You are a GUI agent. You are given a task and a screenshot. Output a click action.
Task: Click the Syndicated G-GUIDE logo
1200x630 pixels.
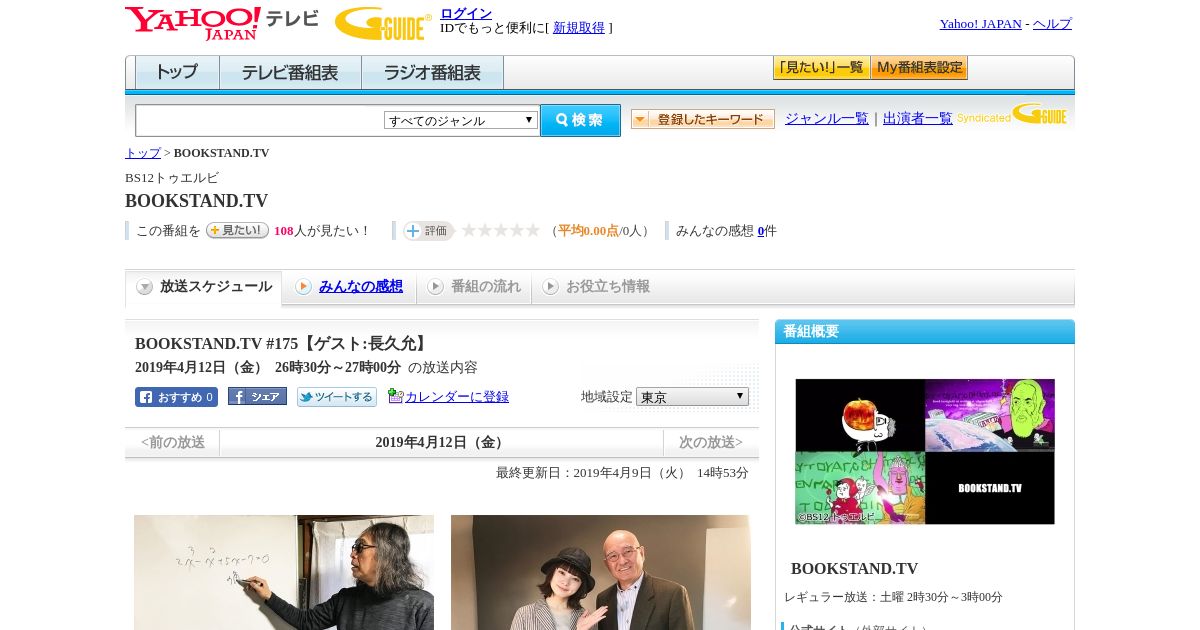pos(1012,114)
